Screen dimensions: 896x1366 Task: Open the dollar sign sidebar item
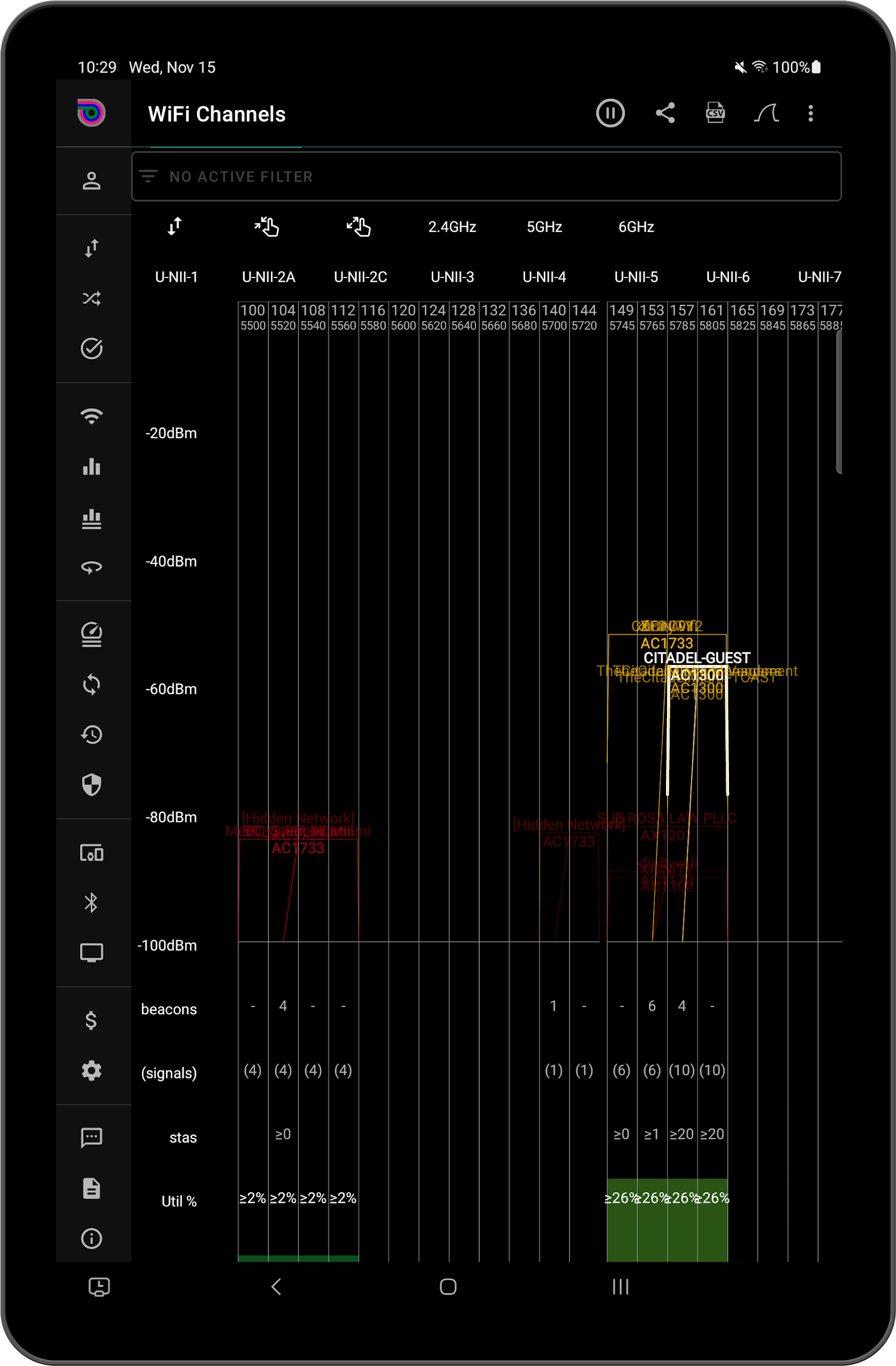tap(91, 1020)
